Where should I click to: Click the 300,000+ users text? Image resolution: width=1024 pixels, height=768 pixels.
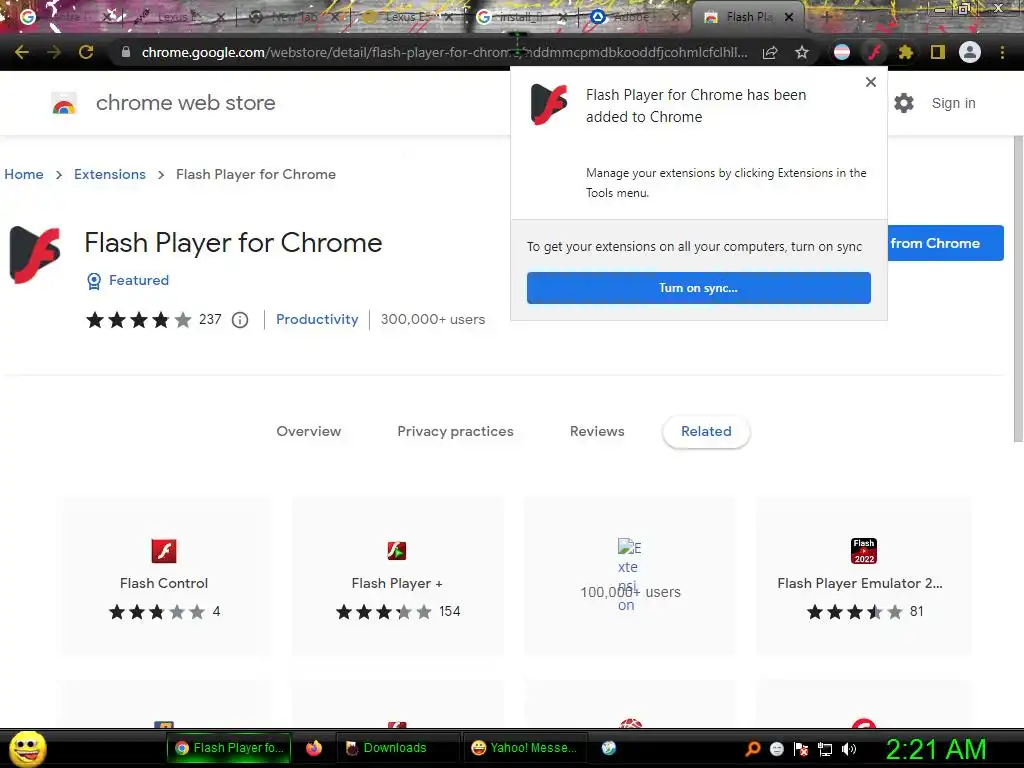433,319
